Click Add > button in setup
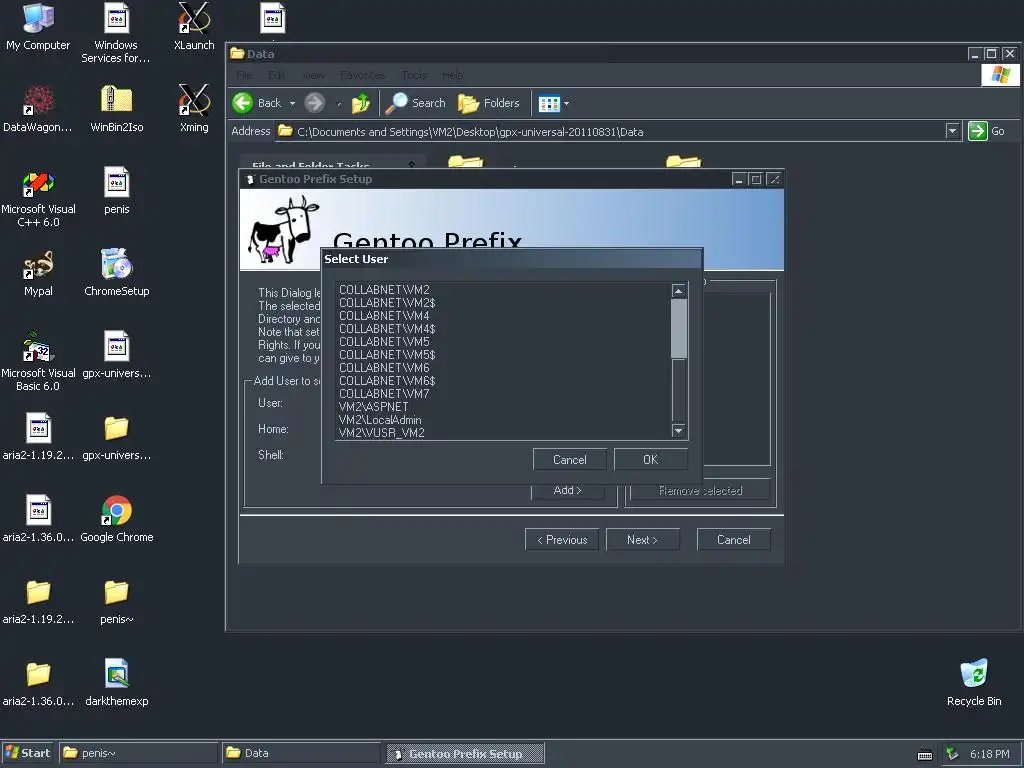The width and height of the screenshot is (1024, 768). click(568, 490)
